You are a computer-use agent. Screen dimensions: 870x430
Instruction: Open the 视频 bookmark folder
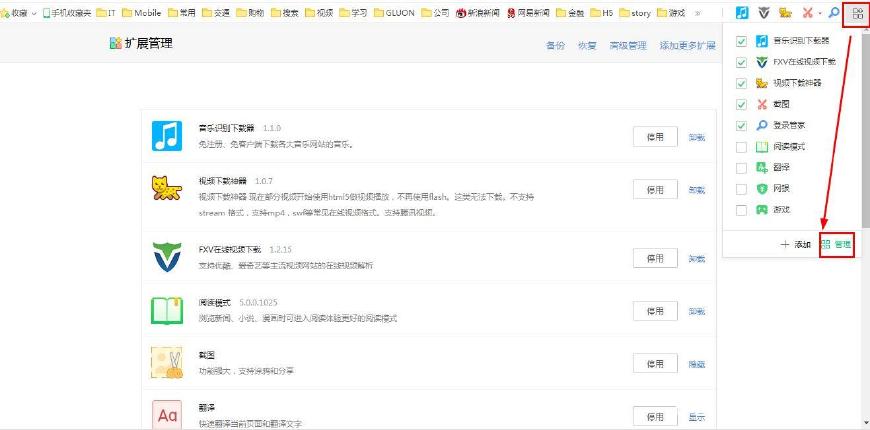(x=319, y=13)
